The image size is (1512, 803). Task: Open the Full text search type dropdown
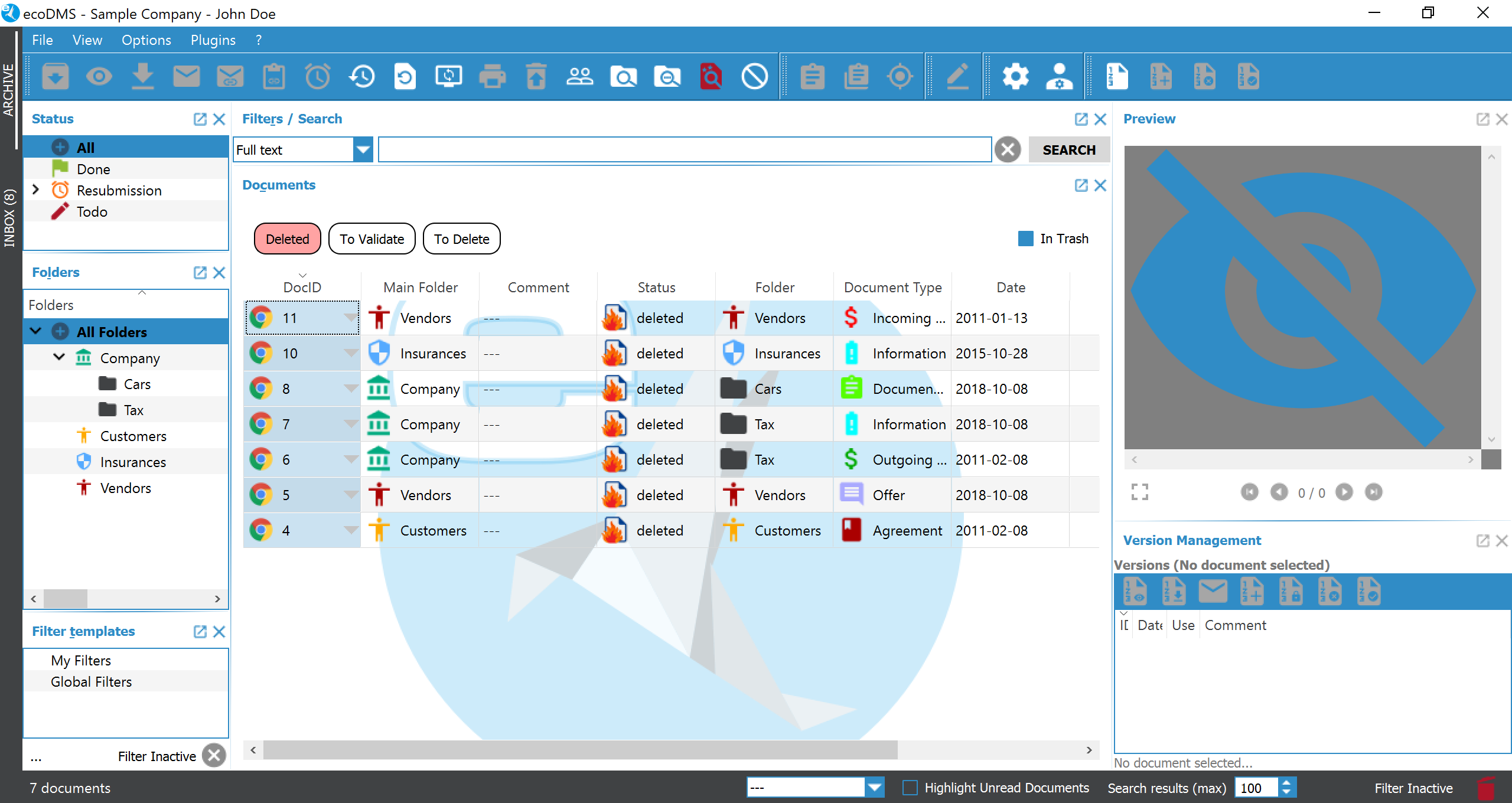[x=363, y=150]
